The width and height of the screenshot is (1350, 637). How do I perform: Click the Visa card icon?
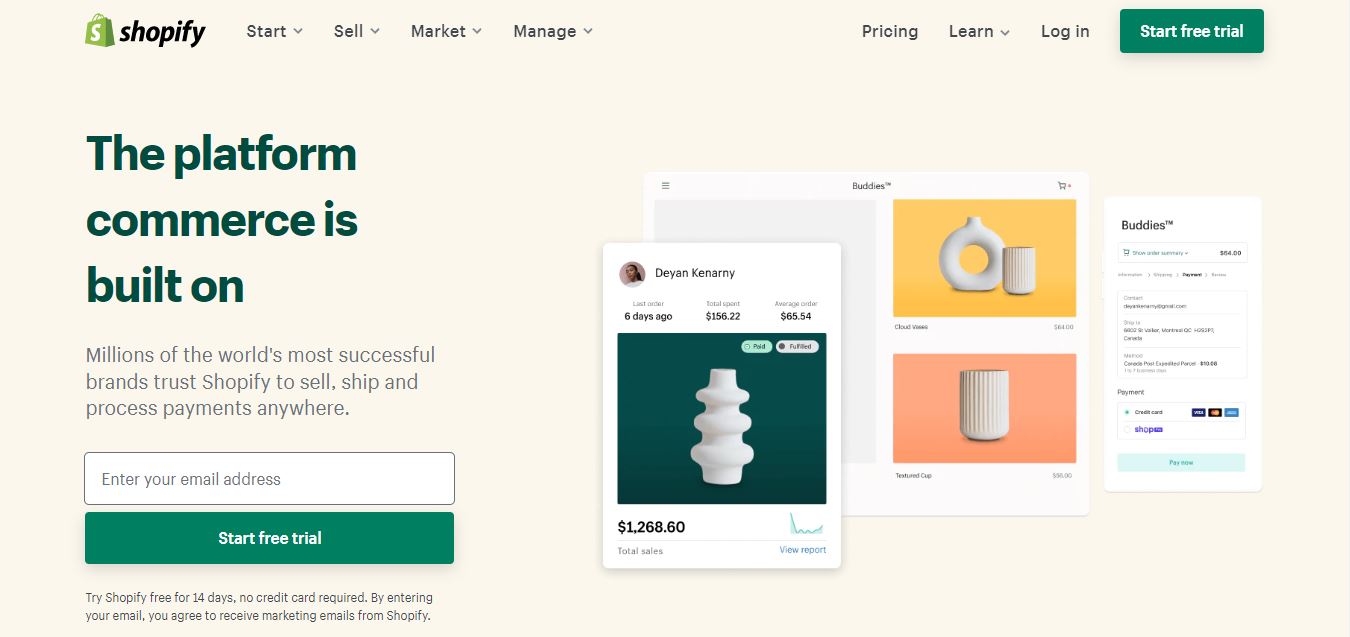pos(1198,412)
